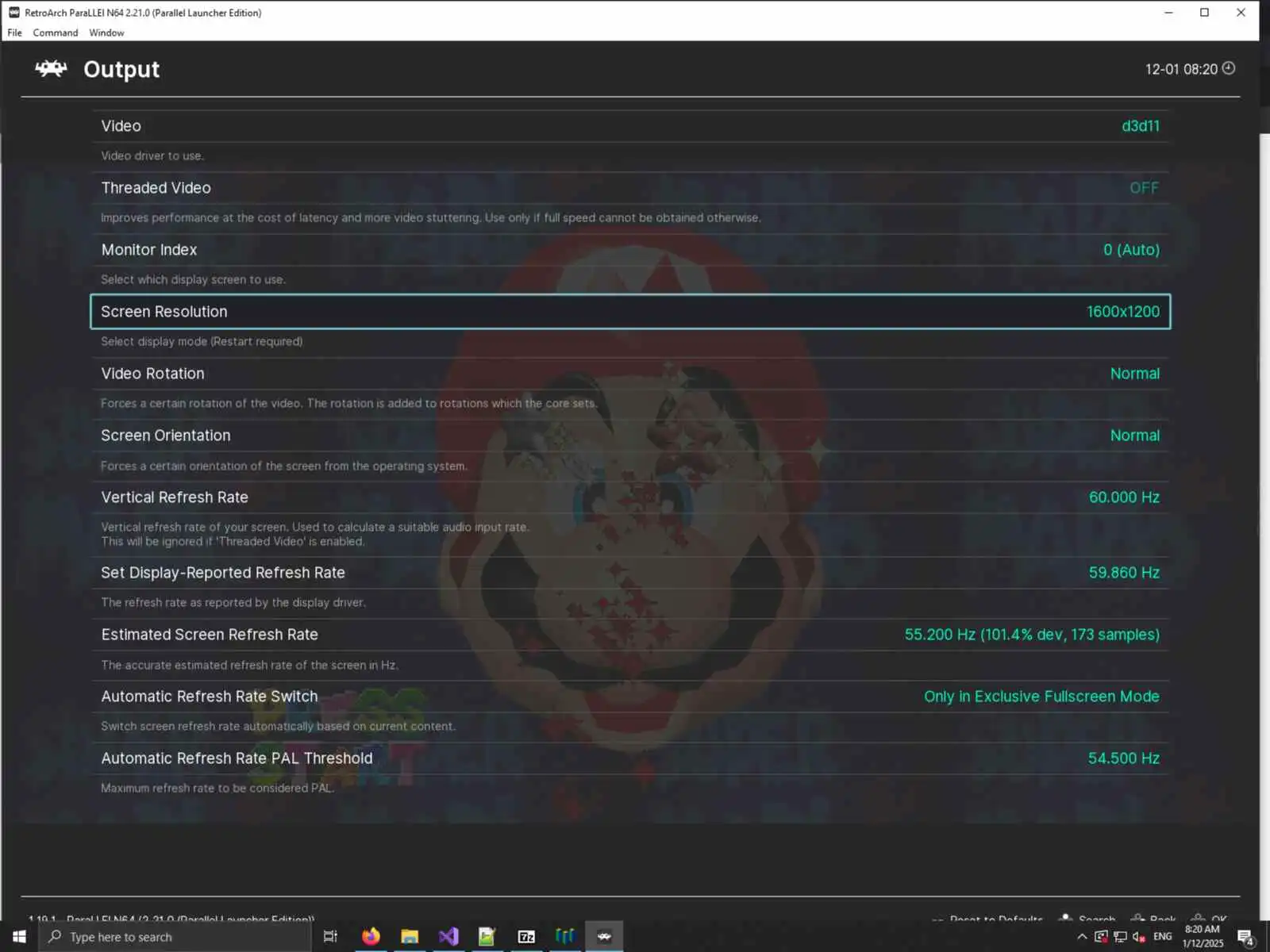
Task: Click "Select which display screen to use." text
Action: click(x=194, y=280)
